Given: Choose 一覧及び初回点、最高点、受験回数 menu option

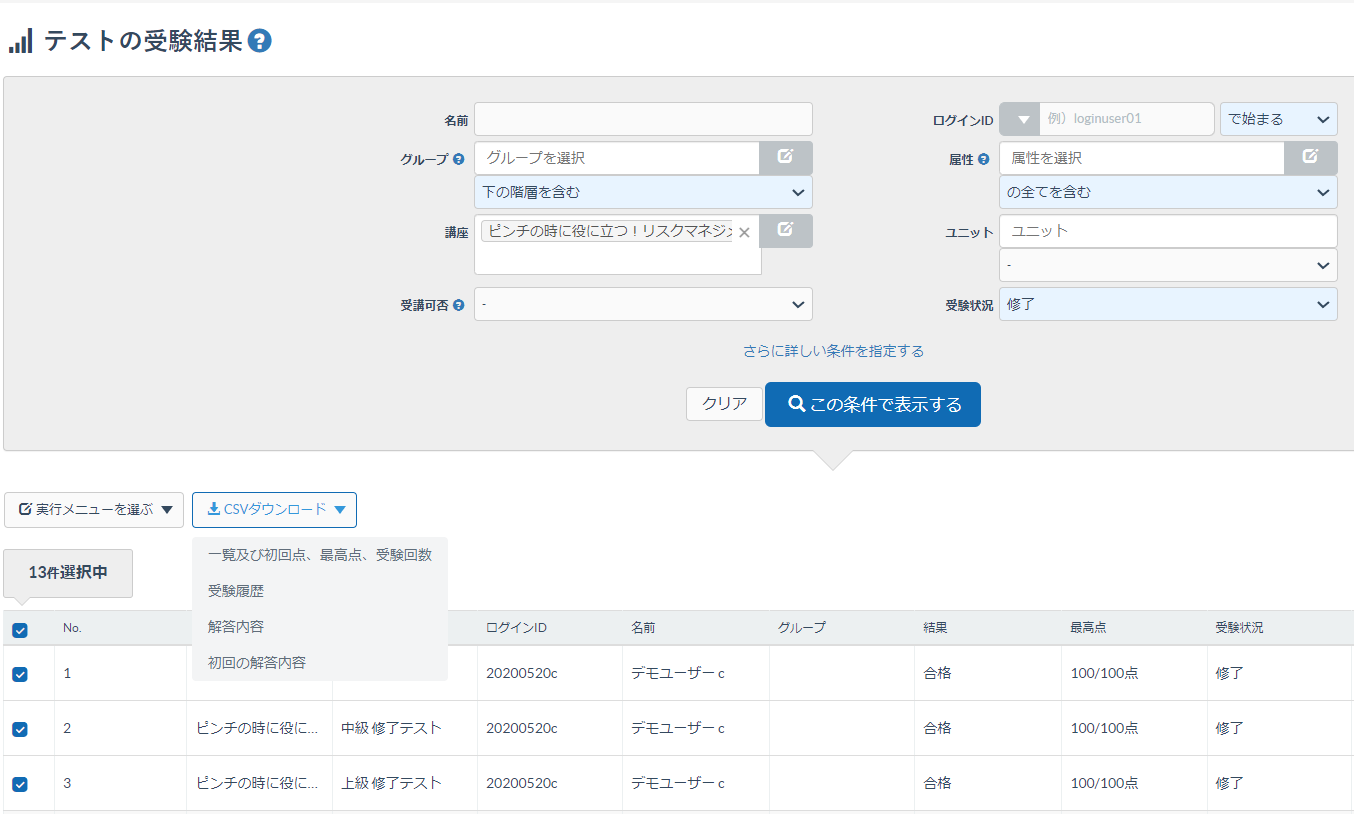Looking at the screenshot, I should point(320,555).
